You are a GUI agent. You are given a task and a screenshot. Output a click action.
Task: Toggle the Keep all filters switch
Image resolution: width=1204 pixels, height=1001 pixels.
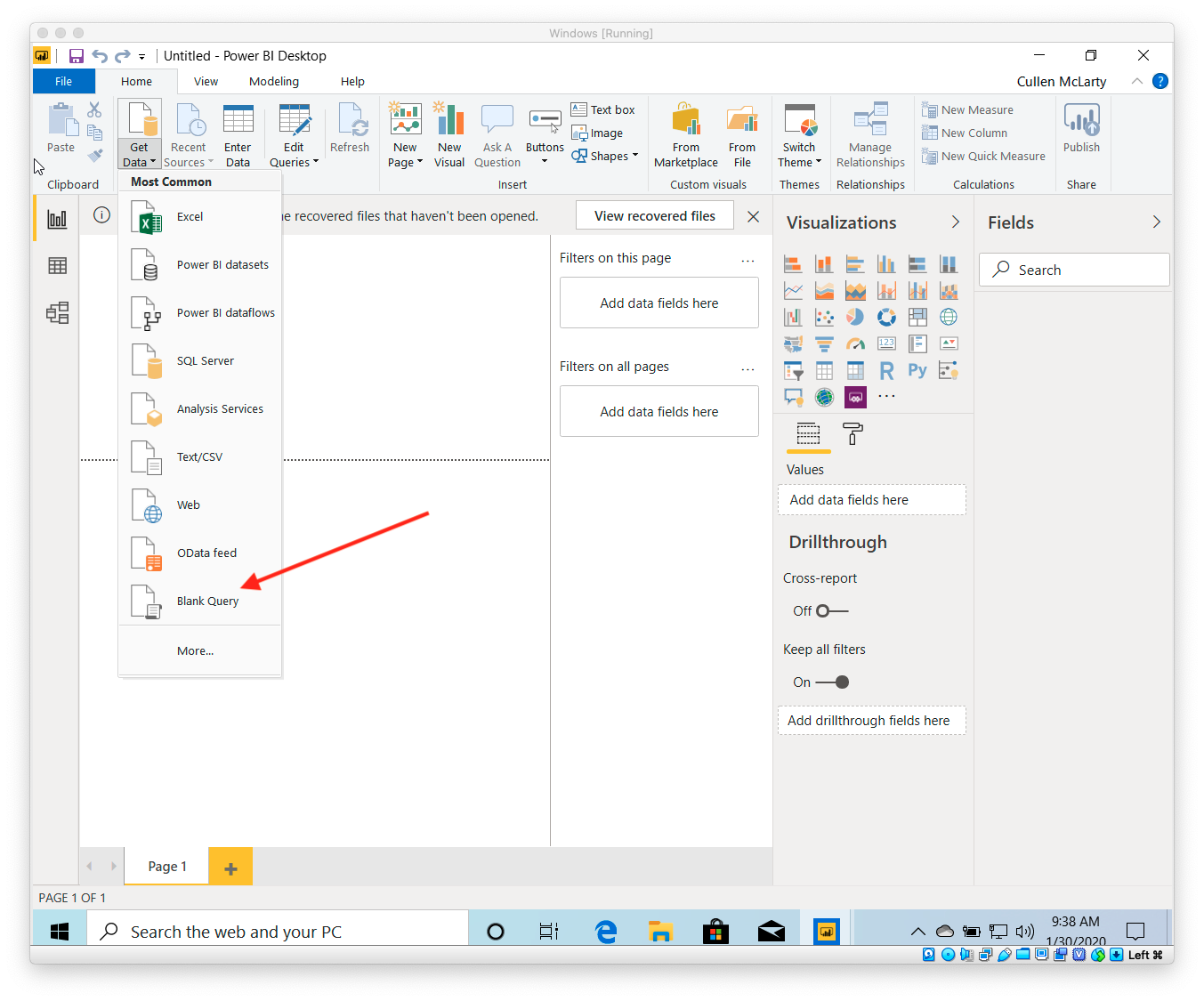pos(833,682)
